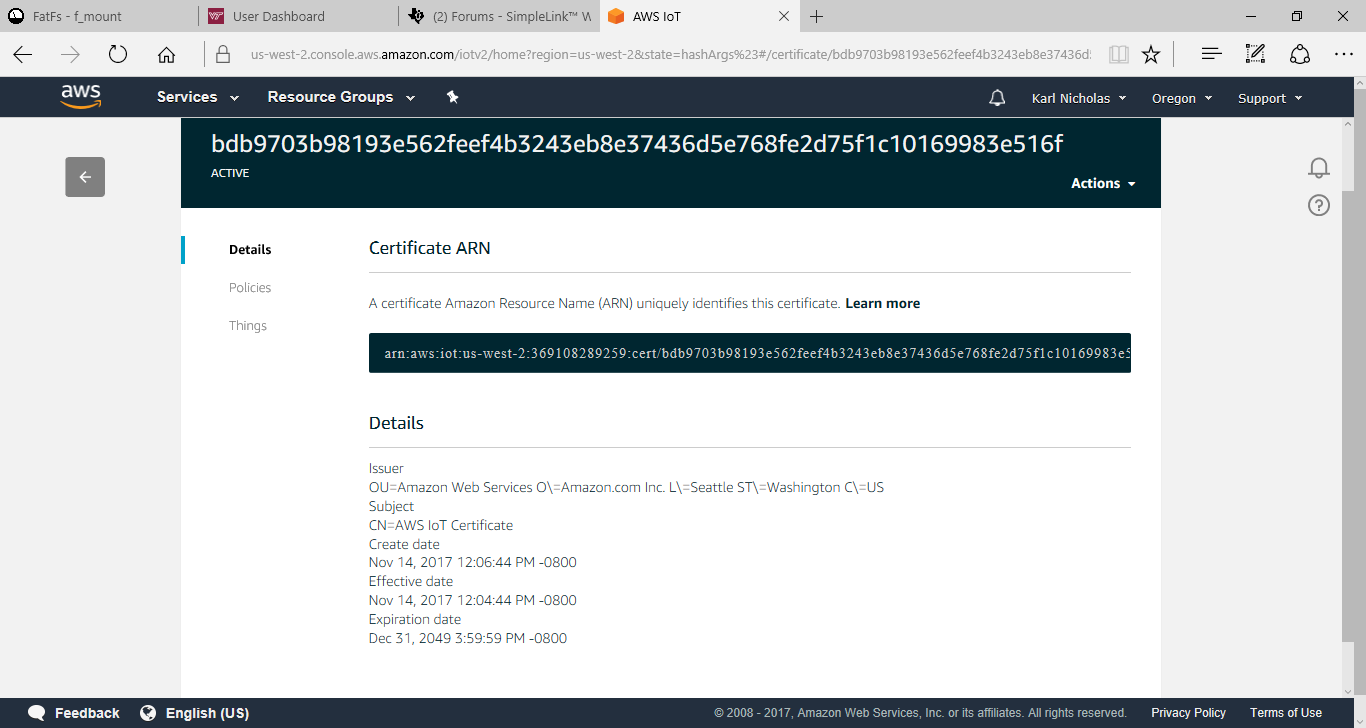Open the Terms of Use link
Screen dimensions: 1366x728
coord(1286,713)
